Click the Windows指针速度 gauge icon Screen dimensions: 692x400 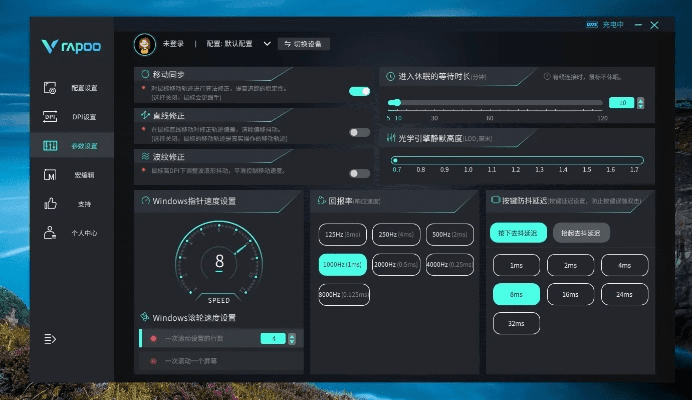tap(145, 201)
